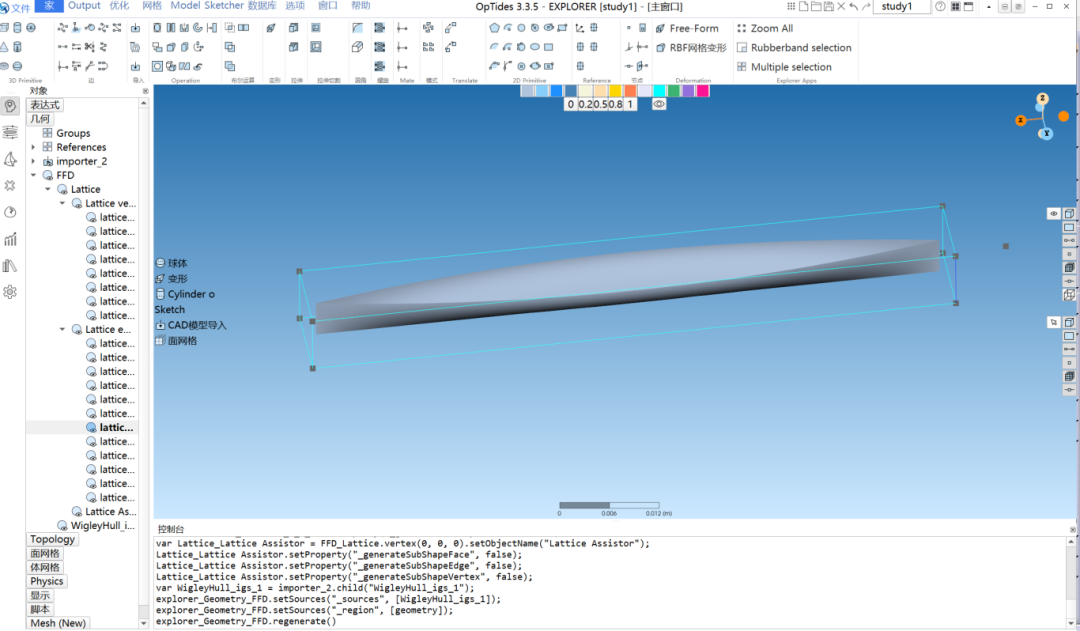
Task: Select the rectangle 2D primitive tool
Action: tap(548, 47)
